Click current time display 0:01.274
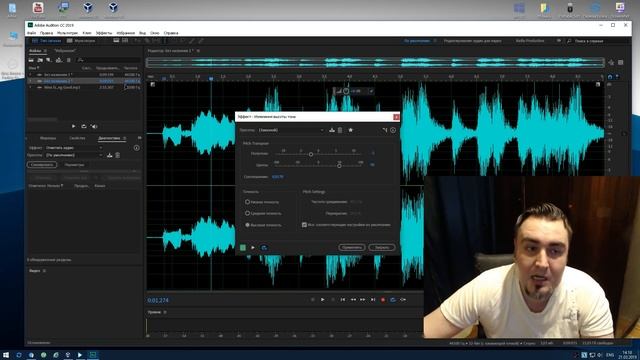The image size is (640, 360). (x=158, y=300)
